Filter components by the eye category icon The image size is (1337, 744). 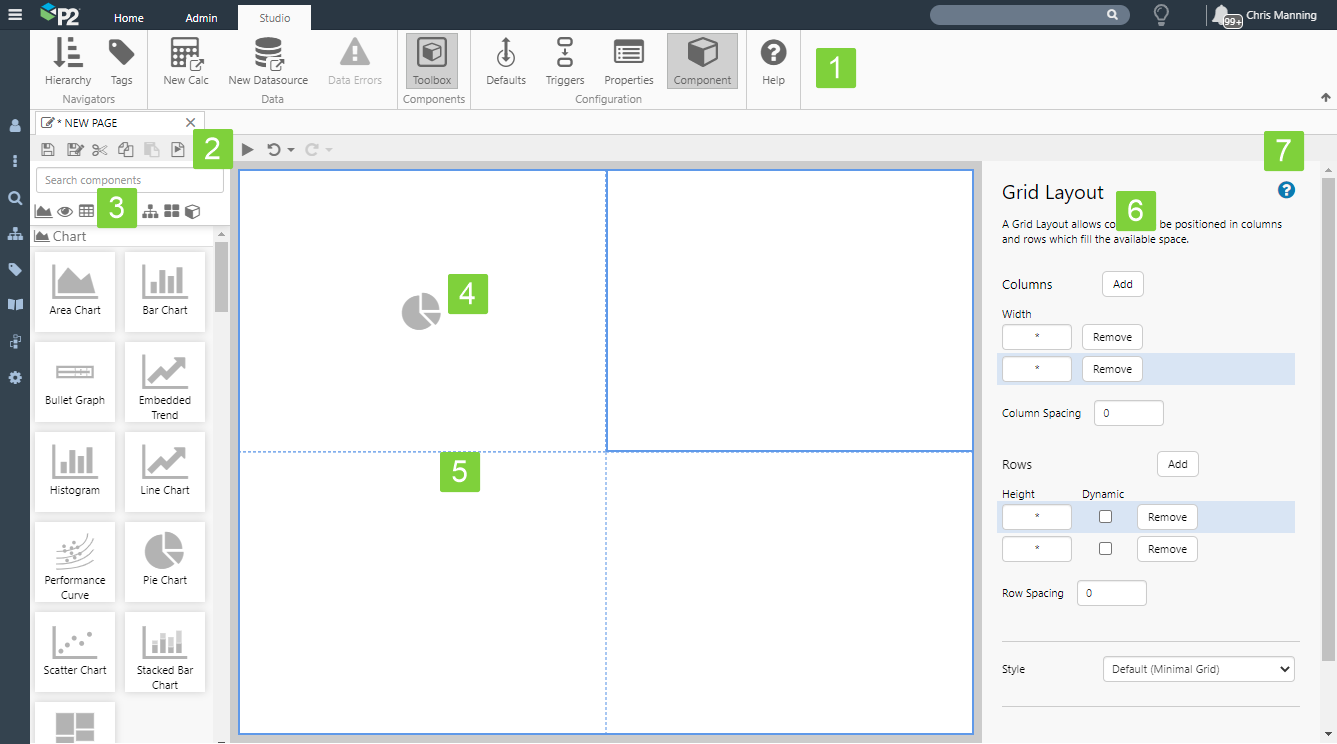(x=65, y=211)
